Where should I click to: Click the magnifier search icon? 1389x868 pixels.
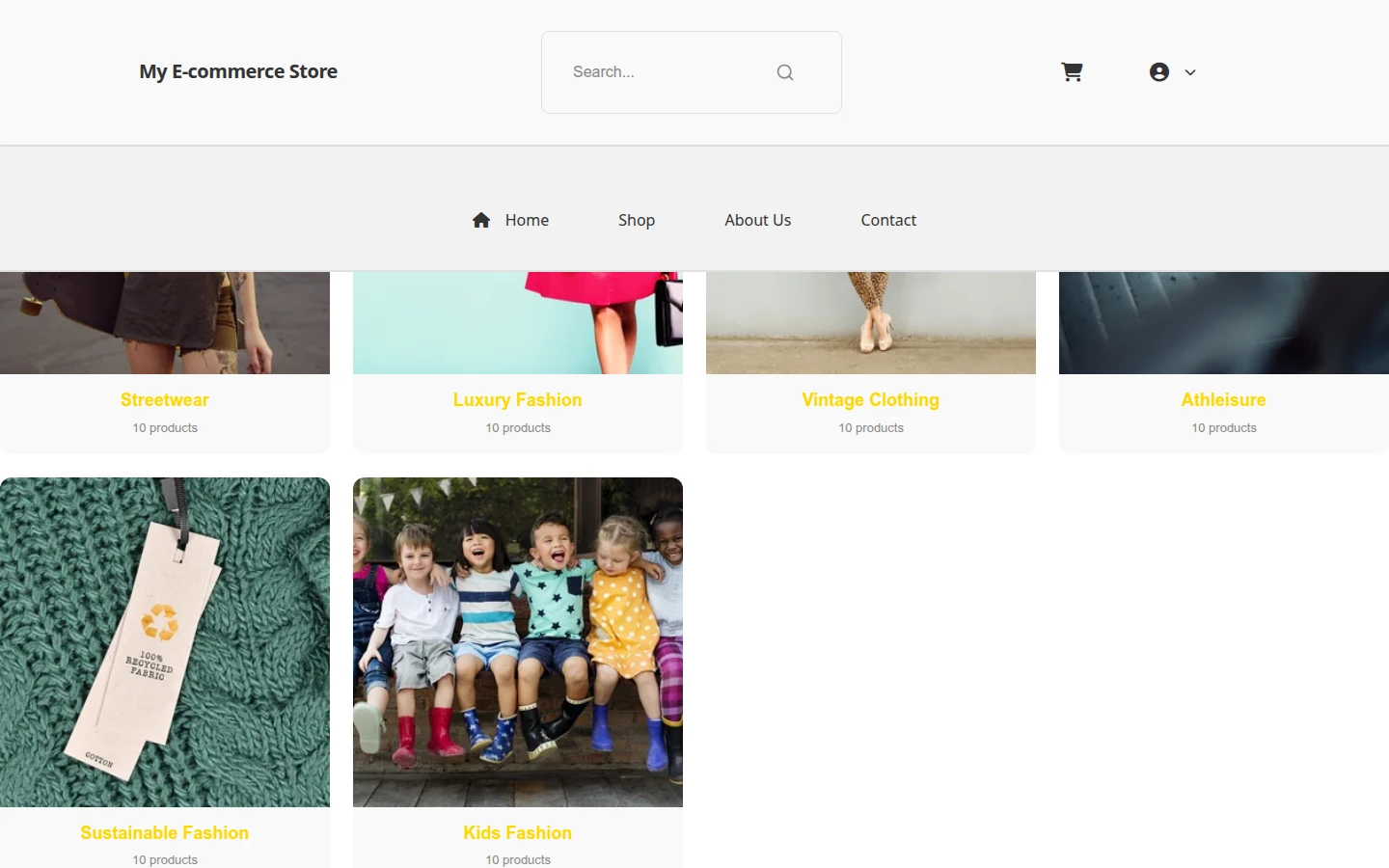pyautogui.click(x=785, y=72)
